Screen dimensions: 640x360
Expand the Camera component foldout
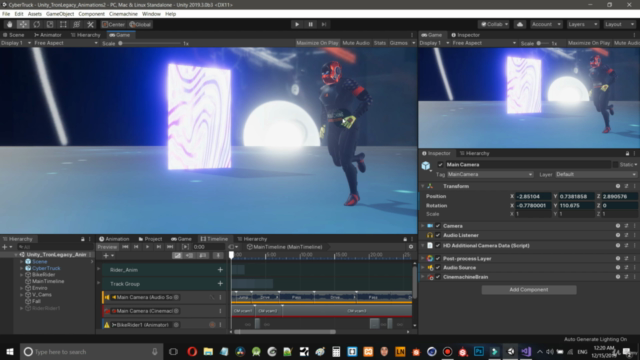pos(423,226)
